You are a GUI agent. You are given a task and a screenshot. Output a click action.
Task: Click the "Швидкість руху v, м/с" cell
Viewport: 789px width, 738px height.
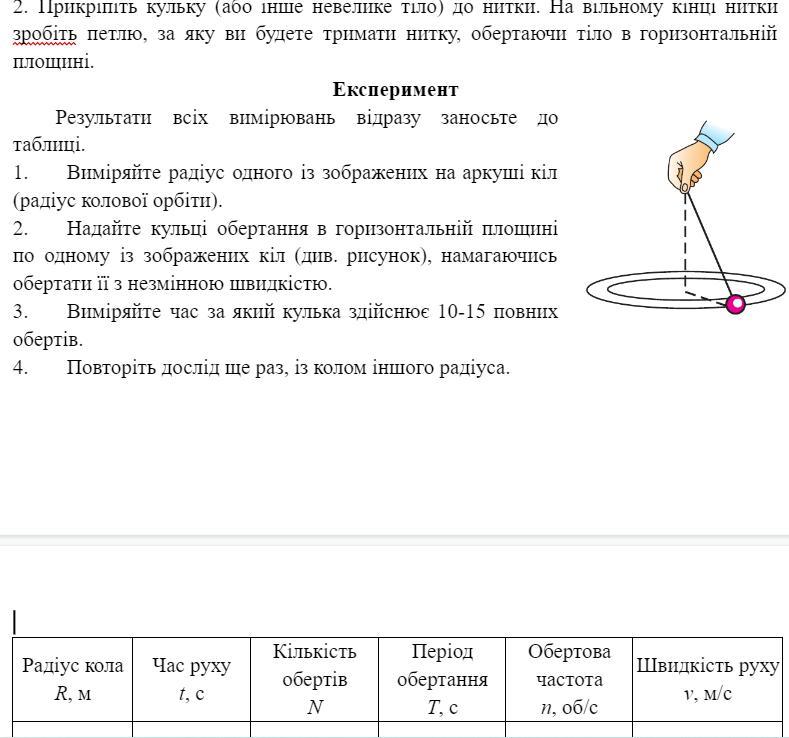(x=707, y=679)
